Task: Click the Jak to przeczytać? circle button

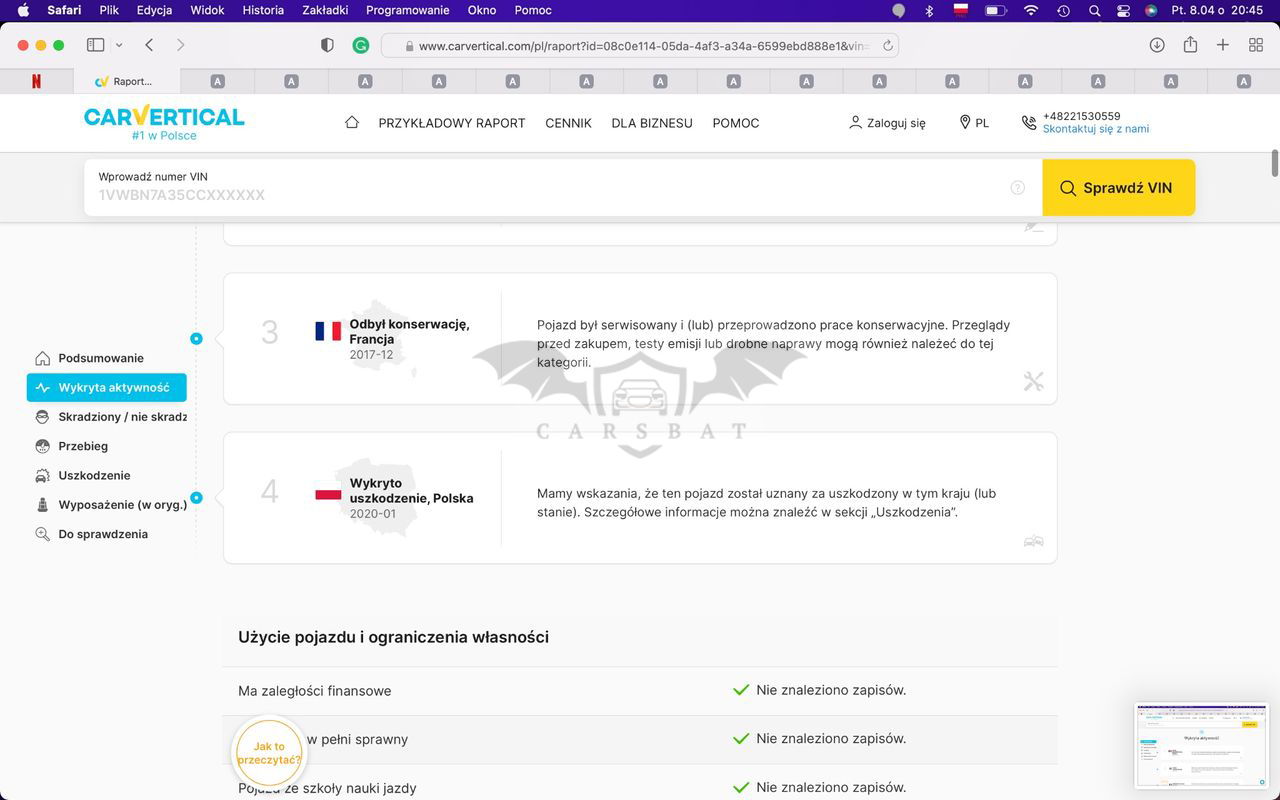Action: 268,753
